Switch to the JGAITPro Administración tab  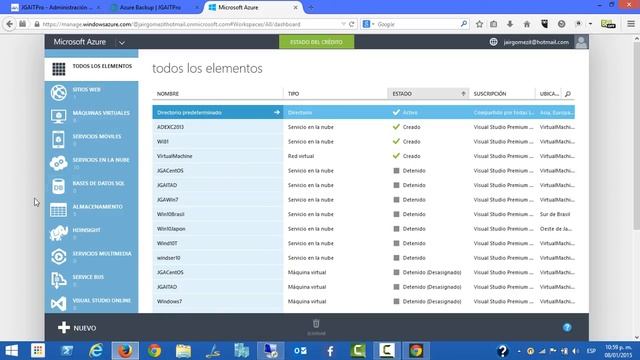click(55, 7)
